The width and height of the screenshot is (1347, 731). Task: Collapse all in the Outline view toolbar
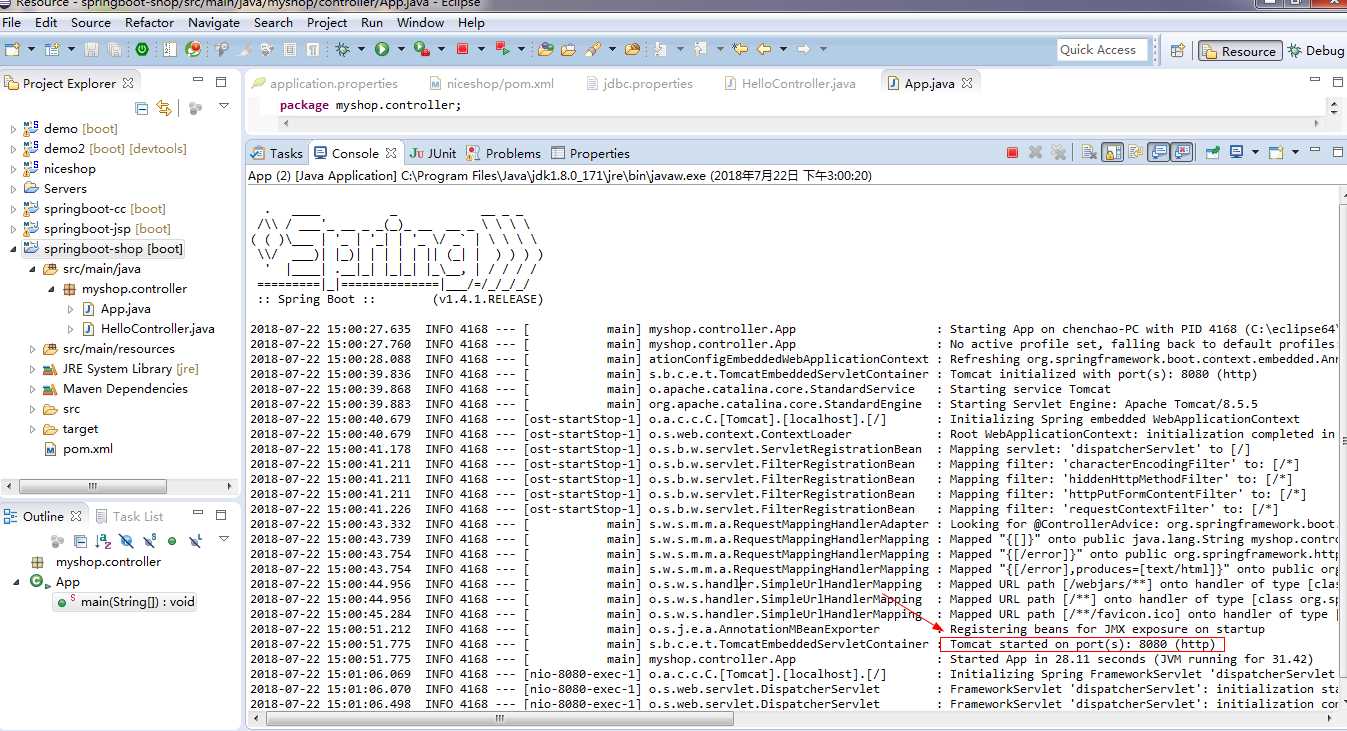pyautogui.click(x=81, y=541)
